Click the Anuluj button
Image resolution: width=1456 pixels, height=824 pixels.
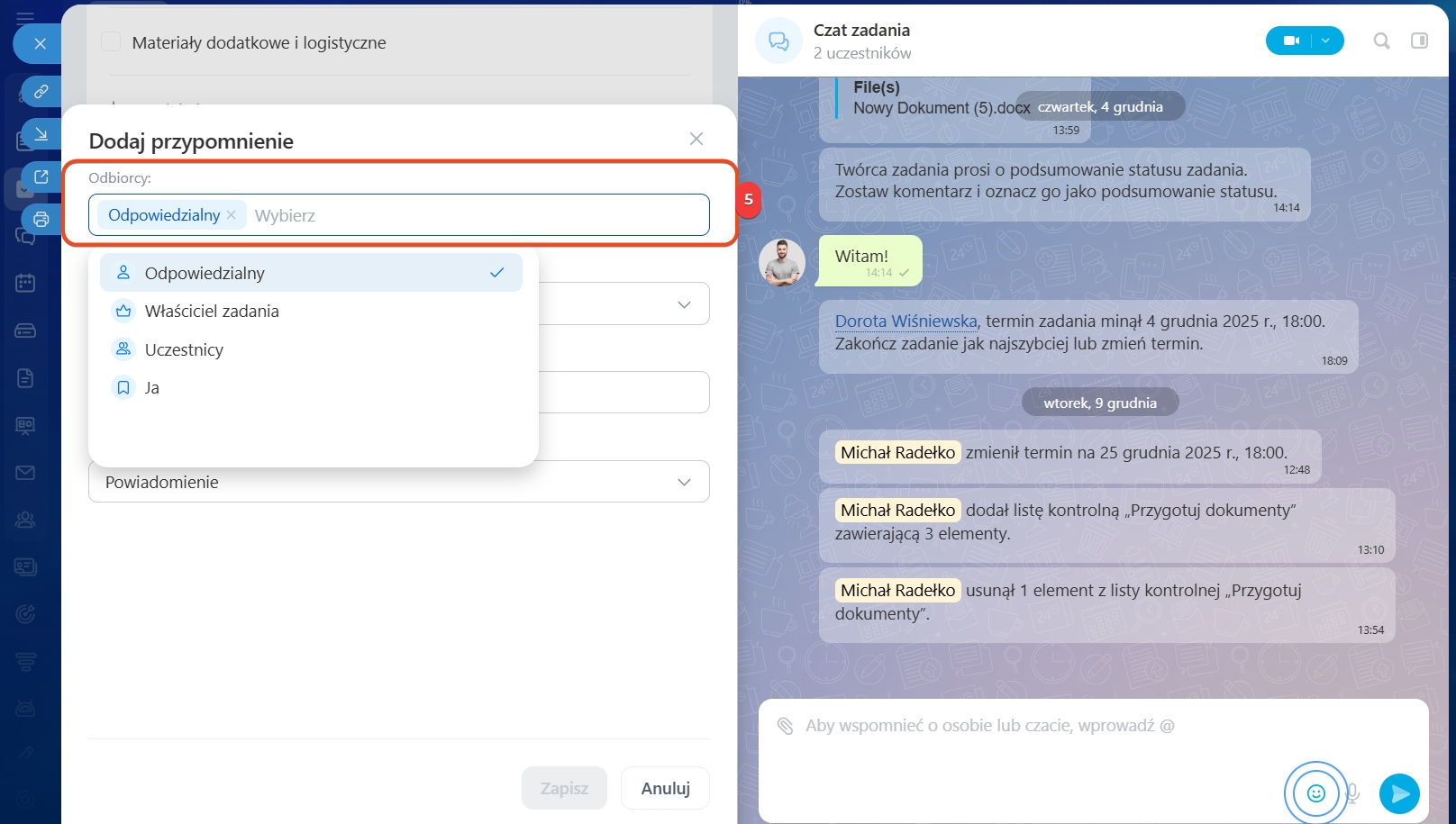click(x=665, y=788)
